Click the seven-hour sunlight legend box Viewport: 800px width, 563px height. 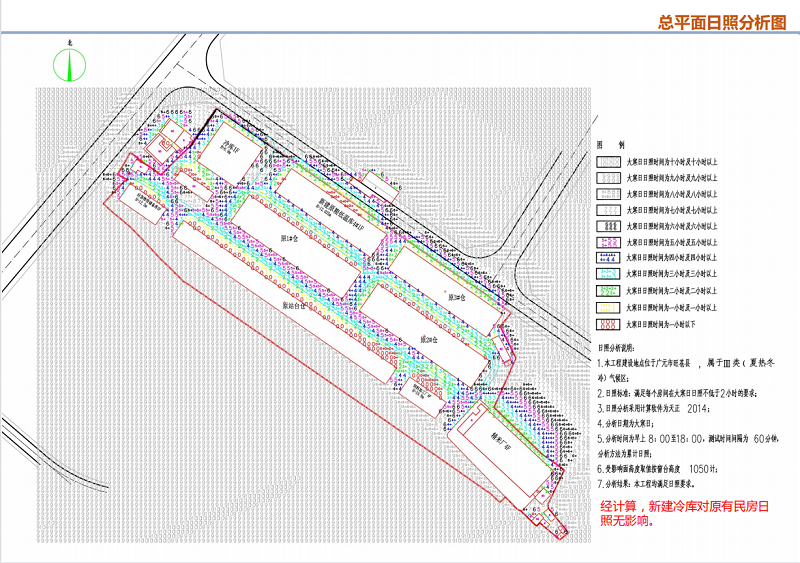(x=609, y=210)
